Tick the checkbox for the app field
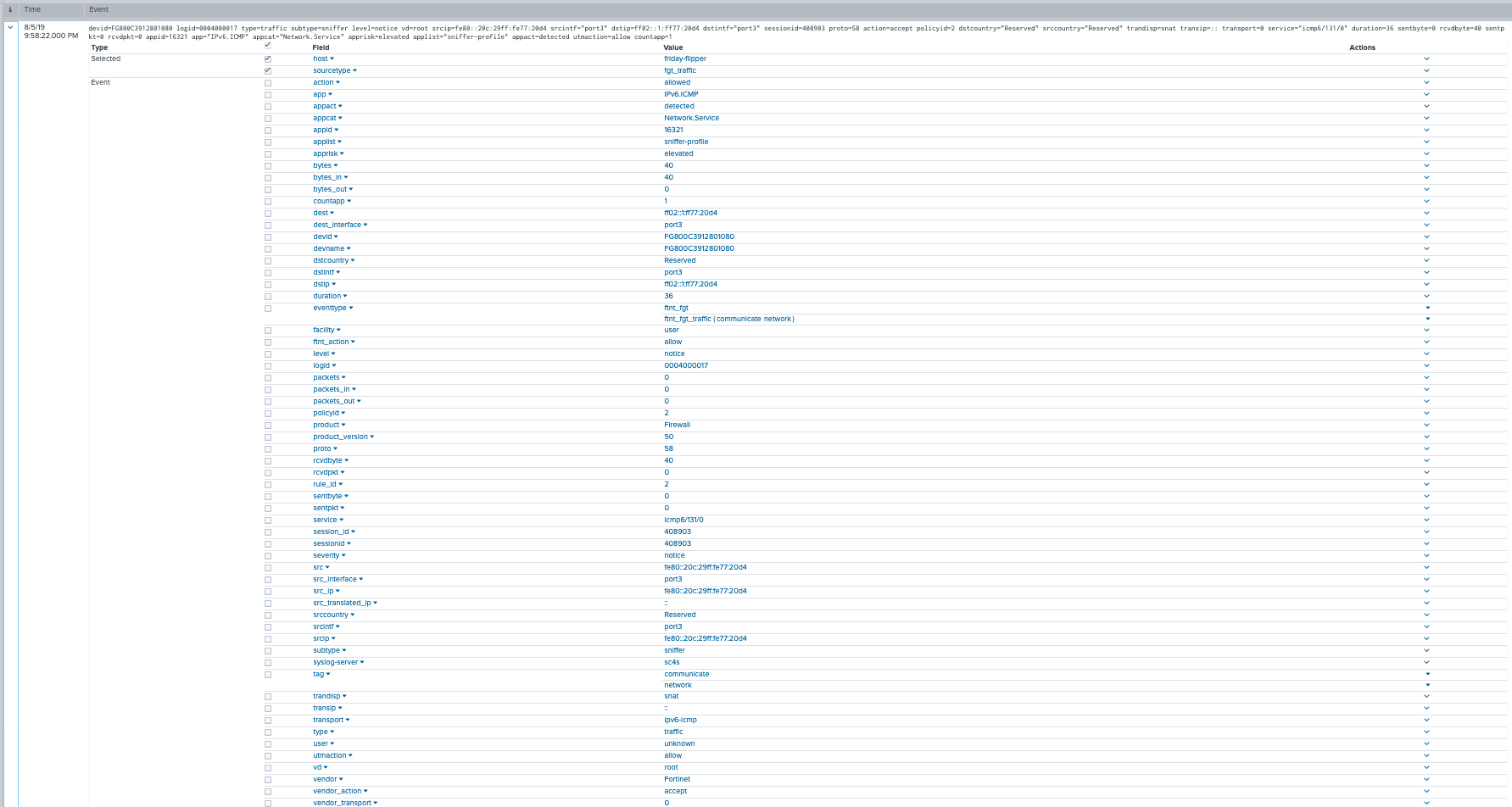Viewport: 1512px width, 807px height. click(x=268, y=95)
